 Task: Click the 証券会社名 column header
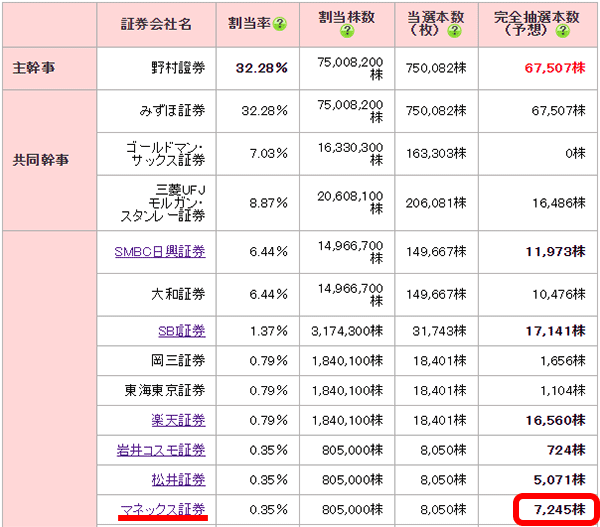tap(156, 24)
